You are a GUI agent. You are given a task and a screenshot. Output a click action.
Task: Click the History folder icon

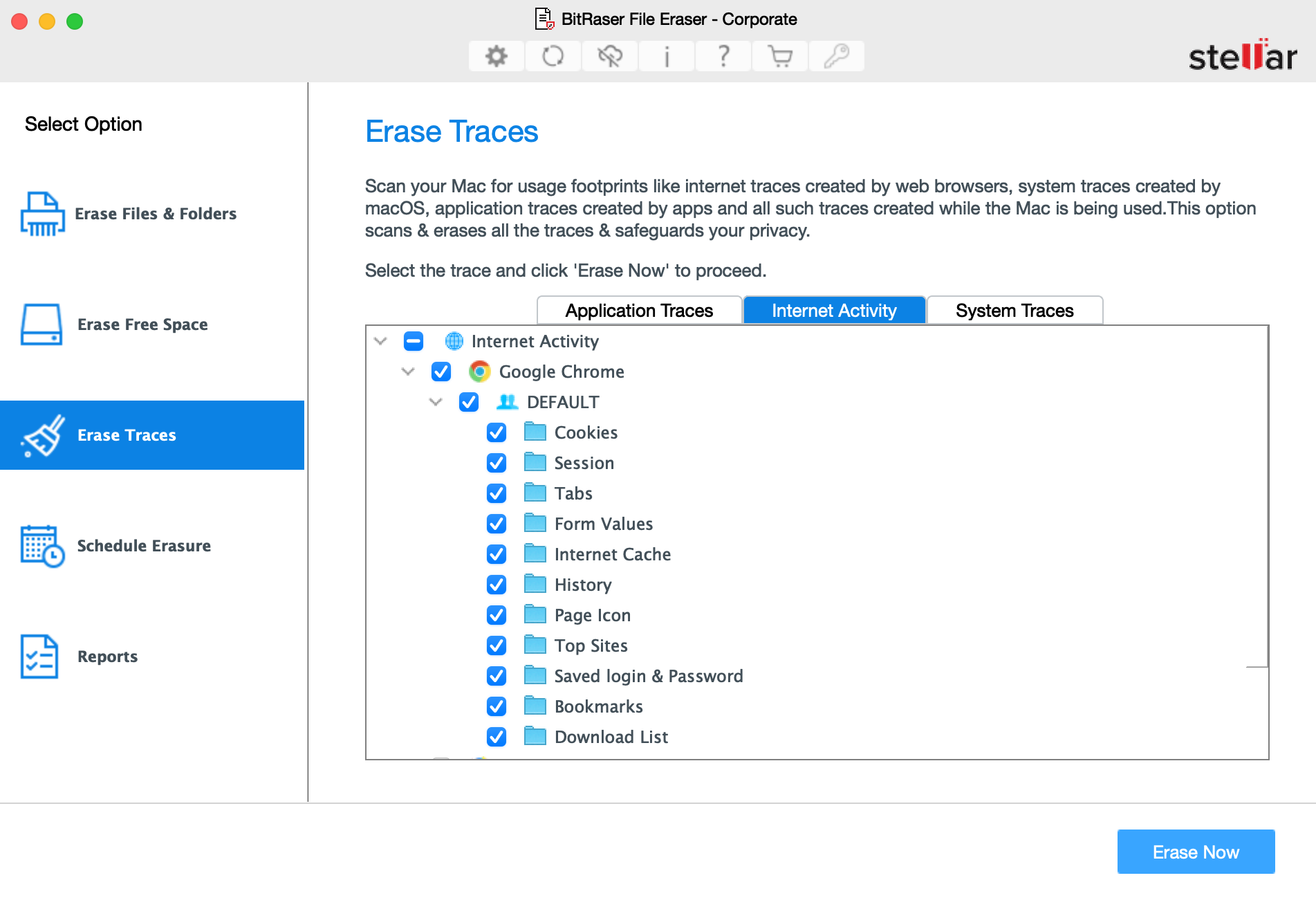point(535,584)
